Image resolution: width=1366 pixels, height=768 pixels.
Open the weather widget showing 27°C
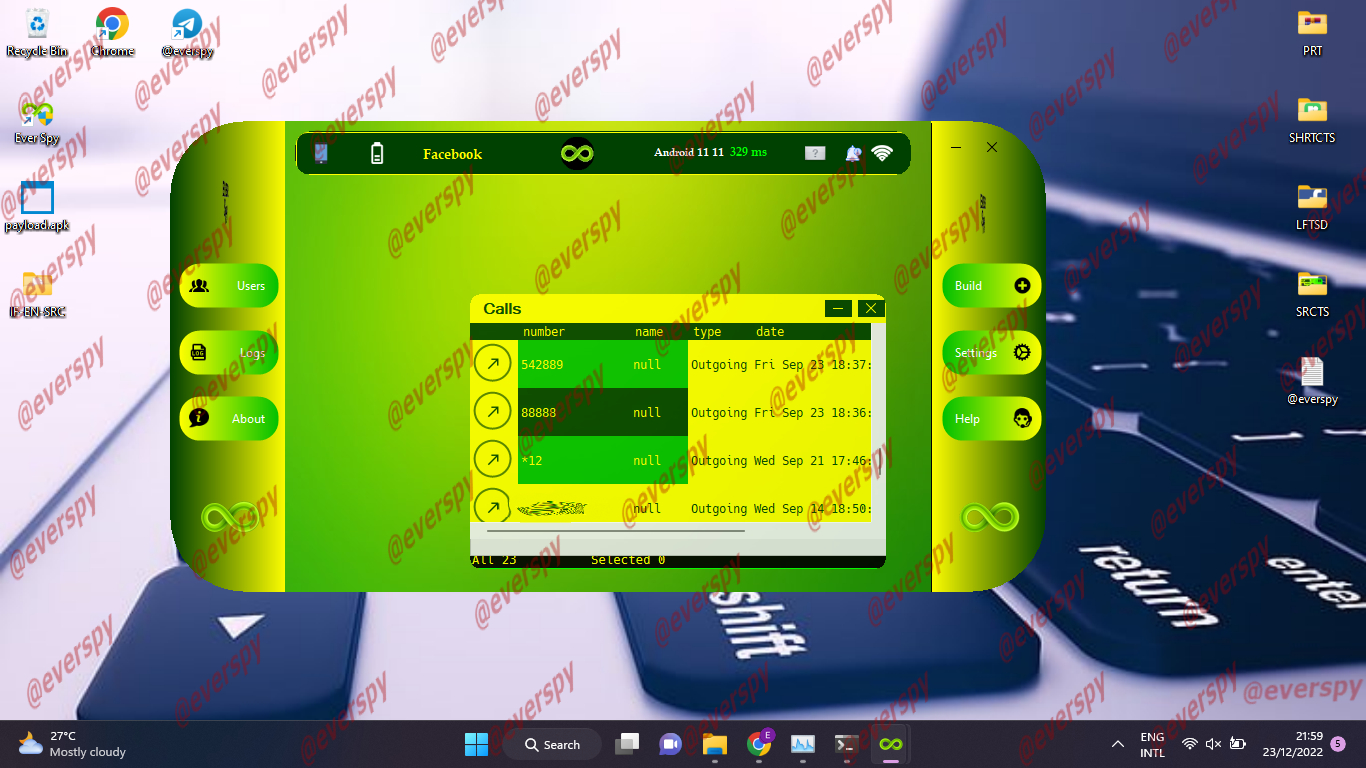click(x=72, y=744)
